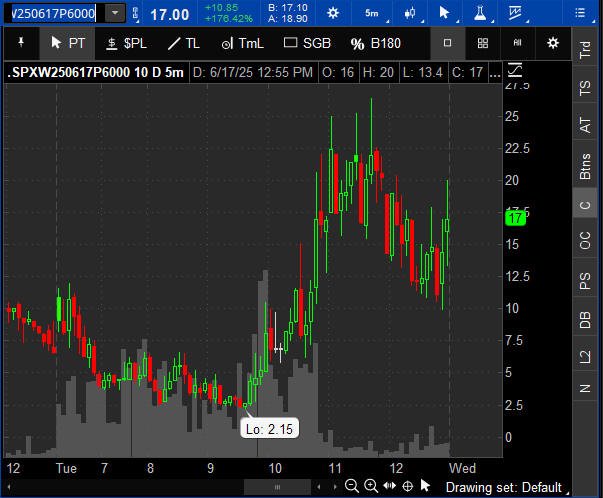Select the TL trendline tool
The image size is (603, 498).
[184, 43]
